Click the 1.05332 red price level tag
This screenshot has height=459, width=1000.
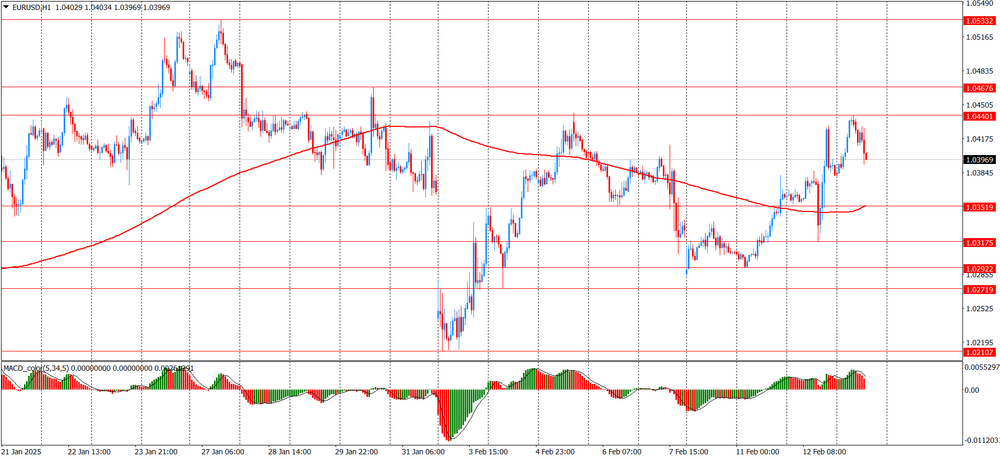[979, 20]
